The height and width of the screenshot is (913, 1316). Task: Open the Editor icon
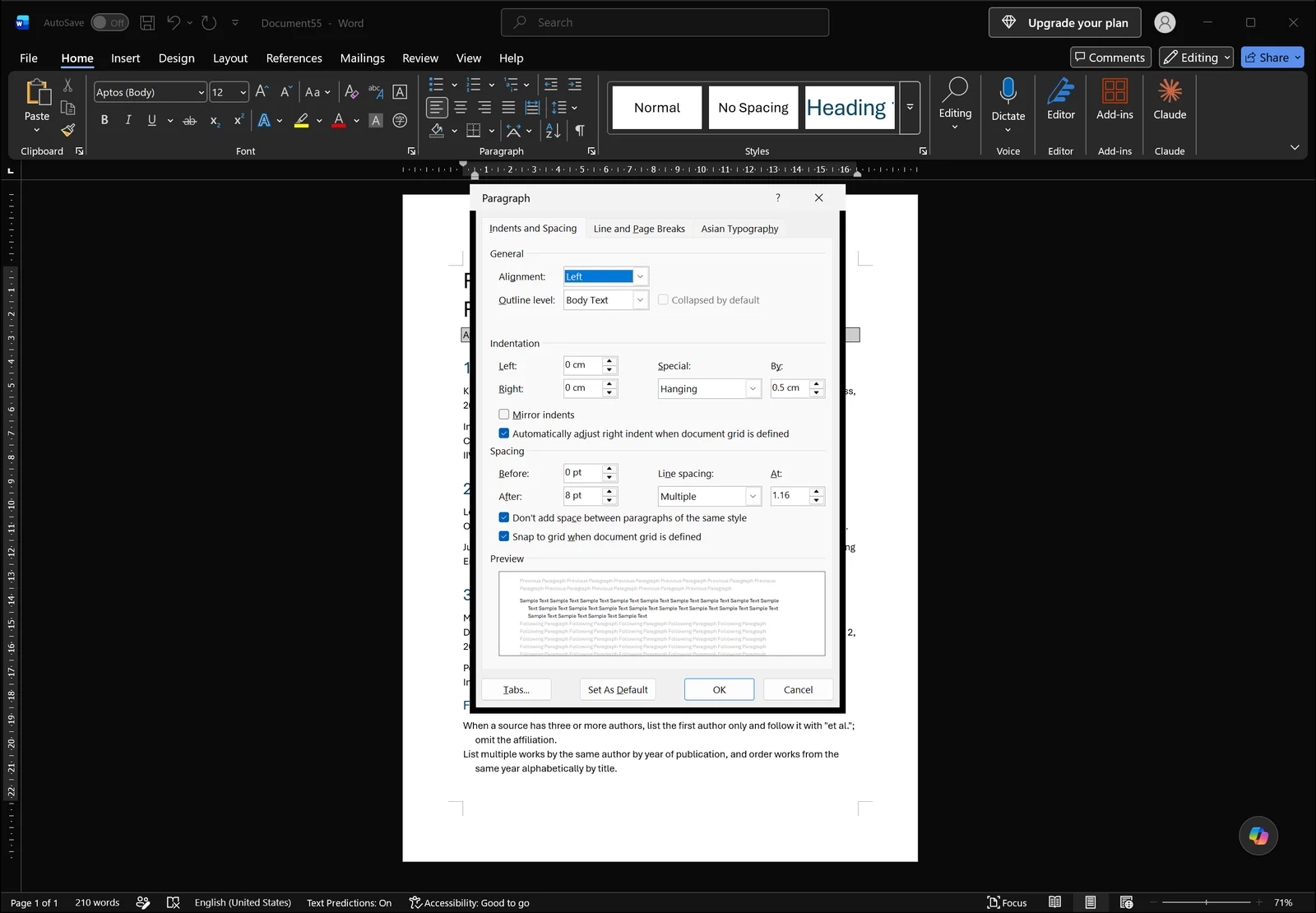click(1061, 99)
